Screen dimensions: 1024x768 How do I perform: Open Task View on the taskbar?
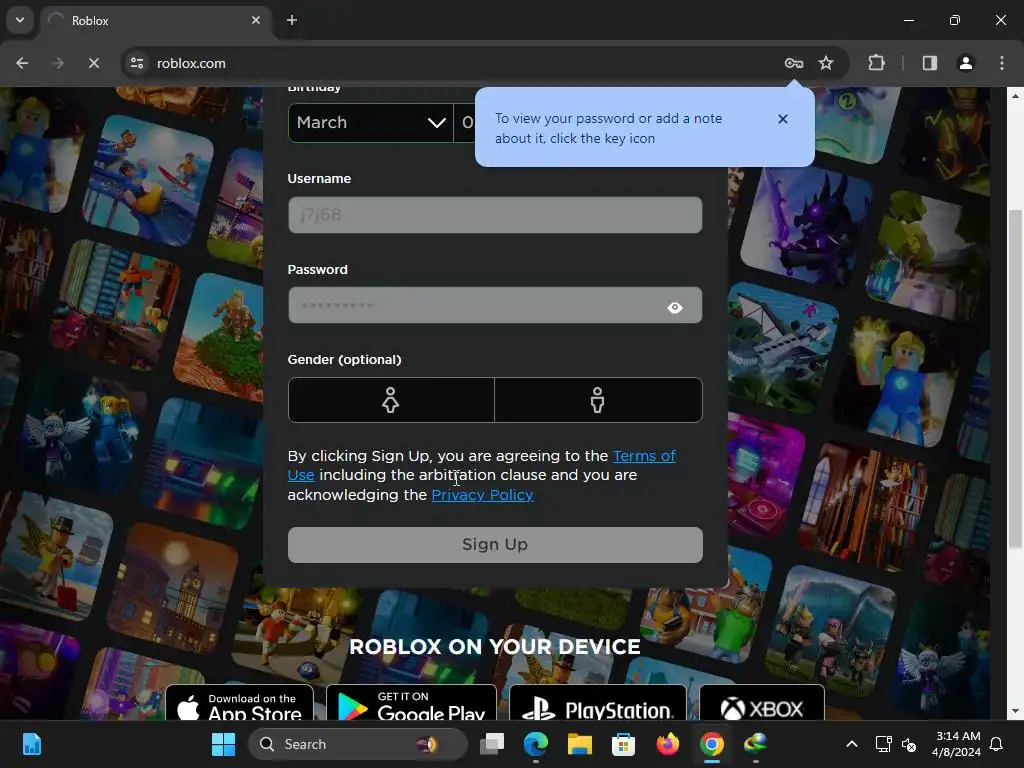[492, 744]
